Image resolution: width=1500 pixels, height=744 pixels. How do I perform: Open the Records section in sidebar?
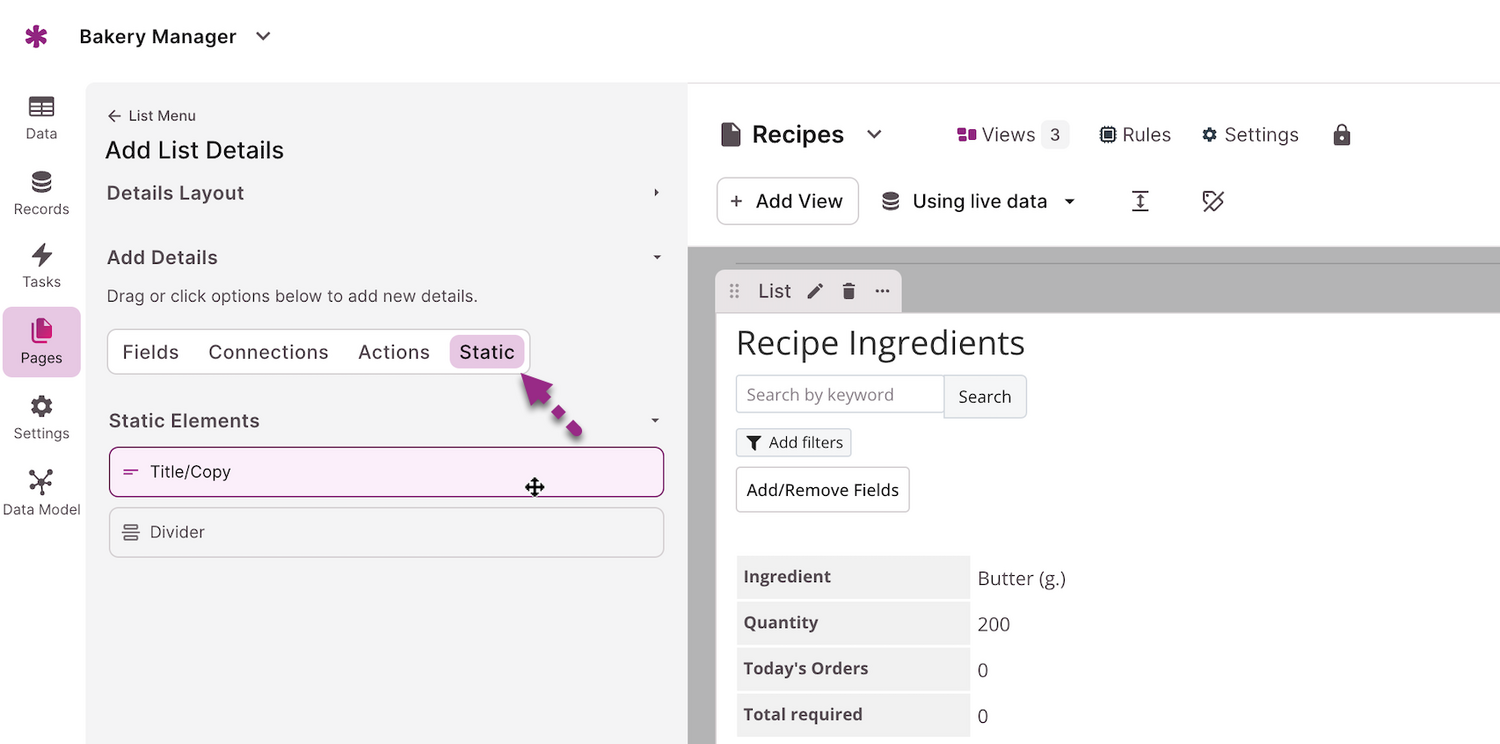[x=41, y=193]
